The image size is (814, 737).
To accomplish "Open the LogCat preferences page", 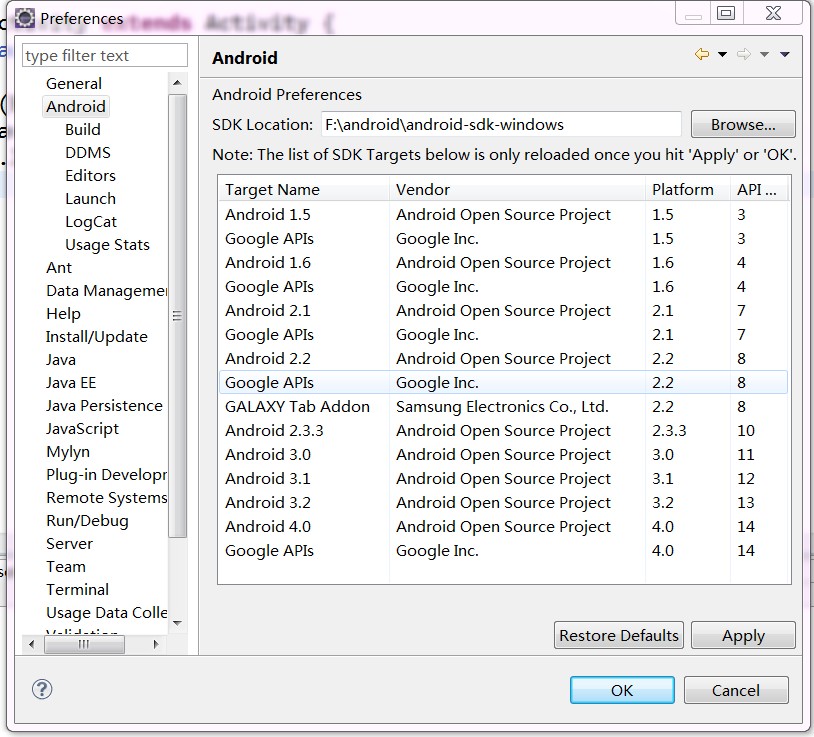I will tap(91, 222).
